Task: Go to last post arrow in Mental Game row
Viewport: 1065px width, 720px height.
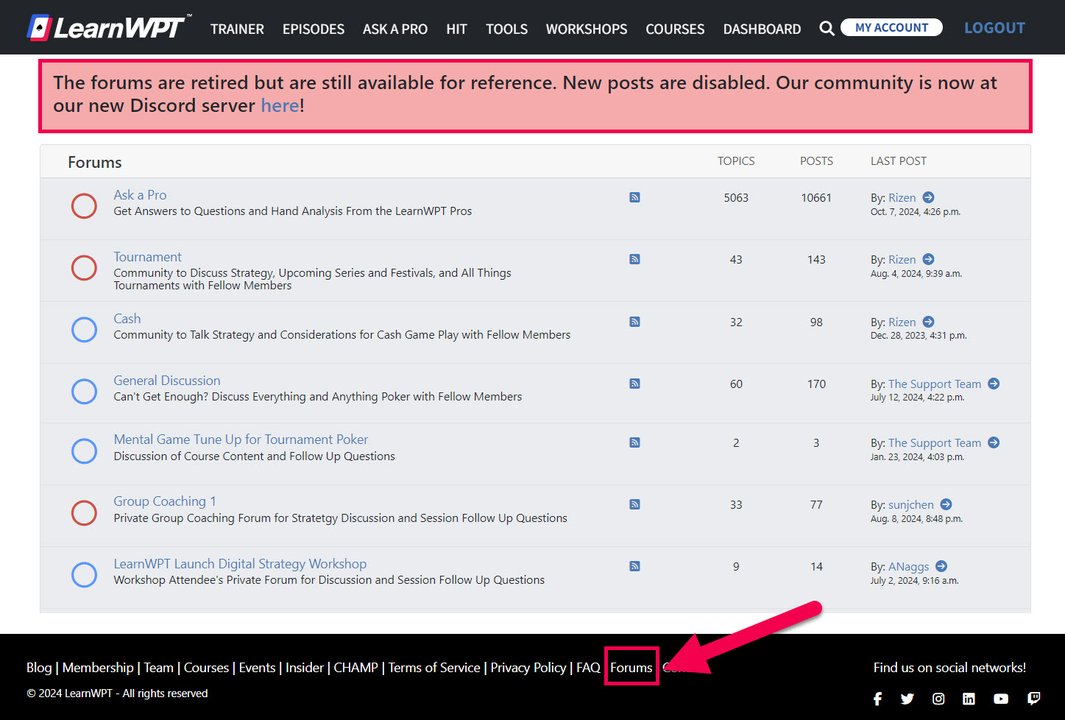Action: (994, 443)
